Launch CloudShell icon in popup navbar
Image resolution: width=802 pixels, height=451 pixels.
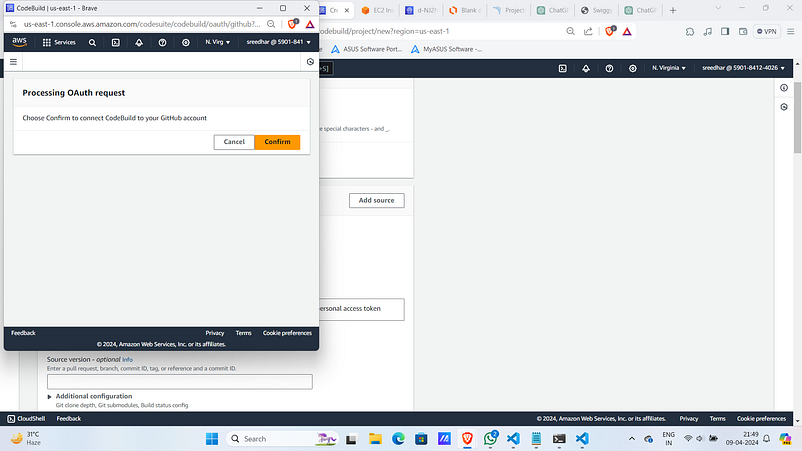coord(116,42)
